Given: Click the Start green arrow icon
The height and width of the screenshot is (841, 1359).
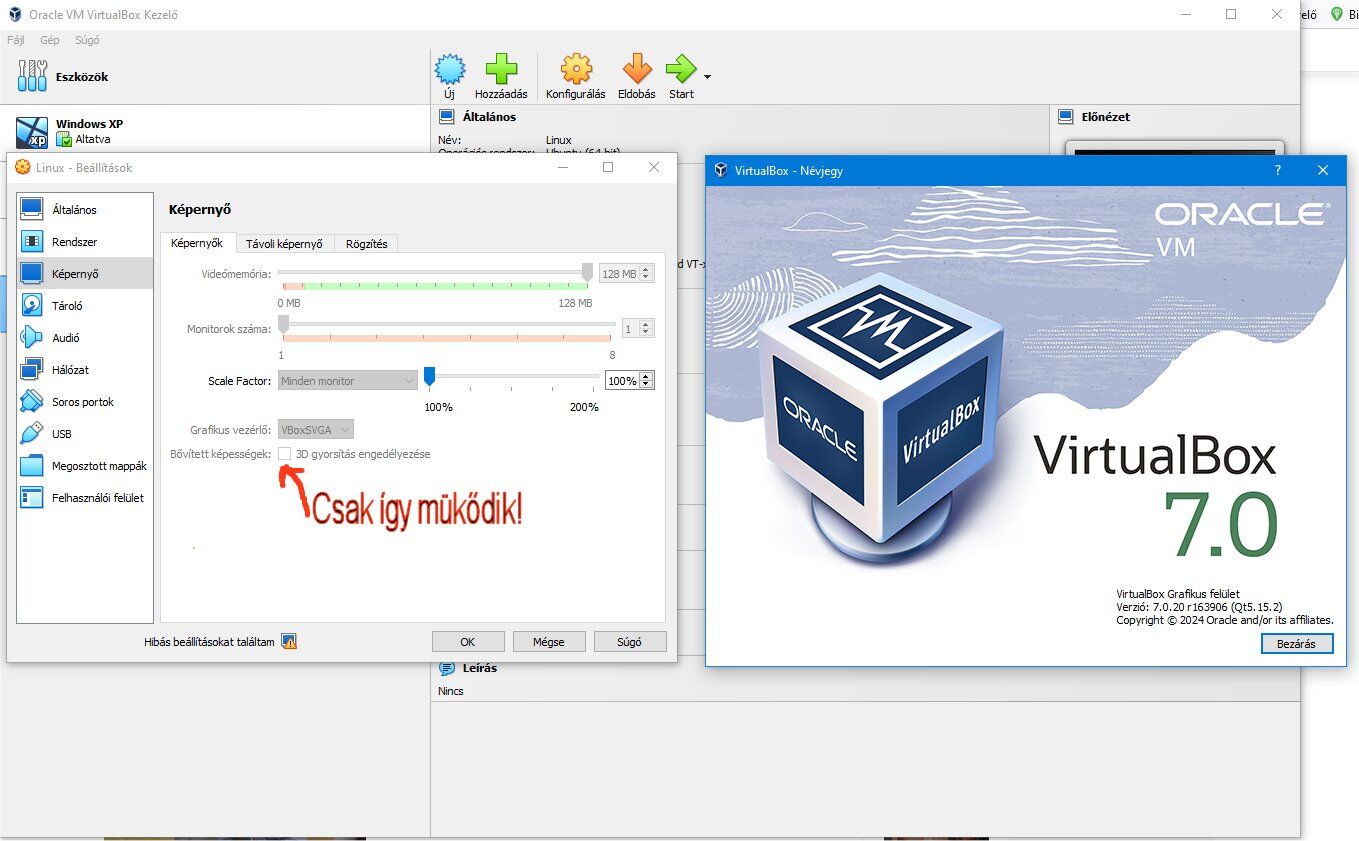Looking at the screenshot, I should tap(681, 70).
